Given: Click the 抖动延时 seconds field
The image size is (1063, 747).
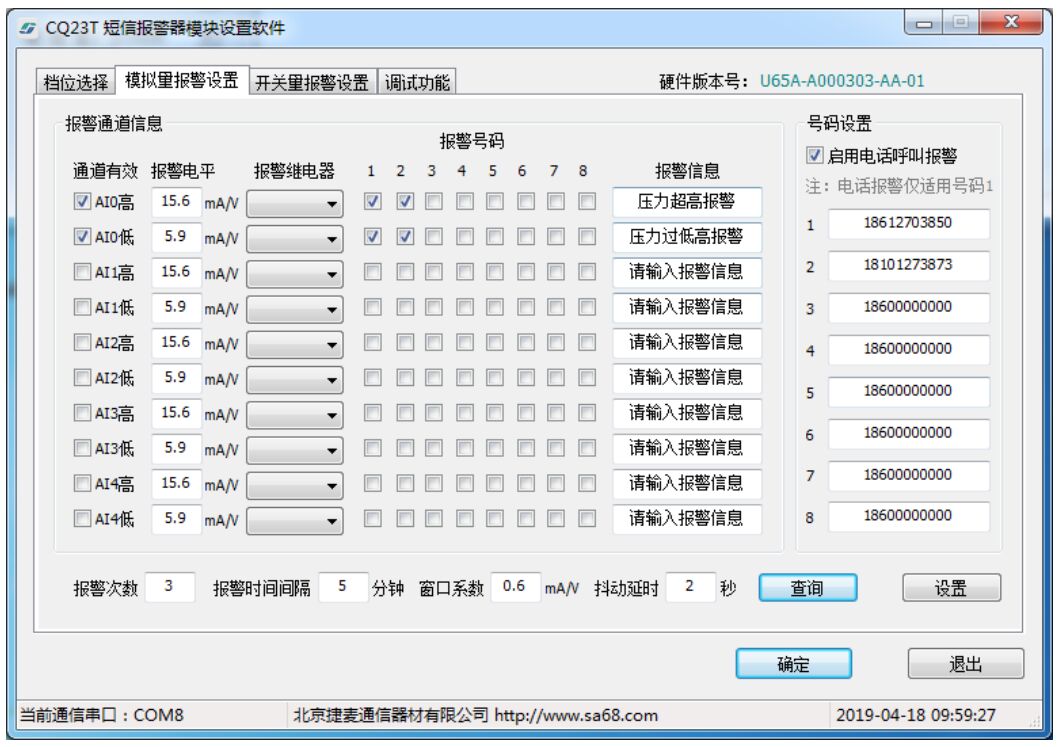Looking at the screenshot, I should point(690,588).
